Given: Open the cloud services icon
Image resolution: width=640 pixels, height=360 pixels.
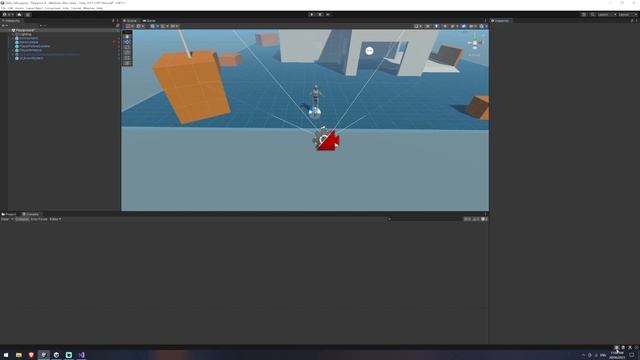Looking at the screenshot, I should click(19, 15).
